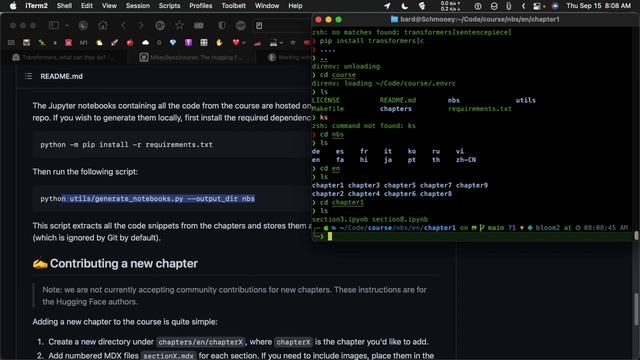Click the browser page vertical scrollbar
Image resolution: width=640 pixels, height=360 pixels.
click(636, 309)
